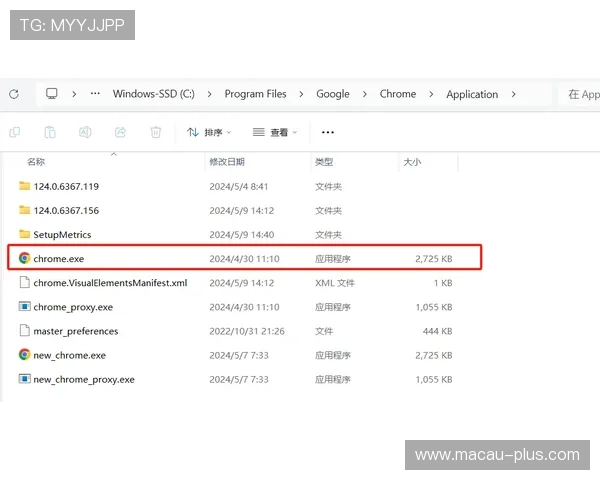Open the 排序 (Sort) dropdown

(x=208, y=132)
